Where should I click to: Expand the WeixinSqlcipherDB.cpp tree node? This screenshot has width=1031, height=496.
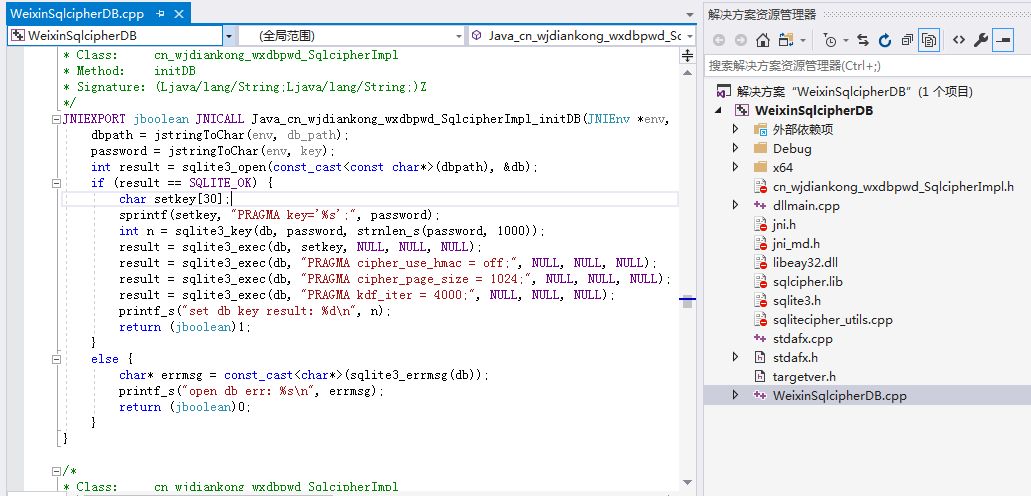(x=736, y=395)
